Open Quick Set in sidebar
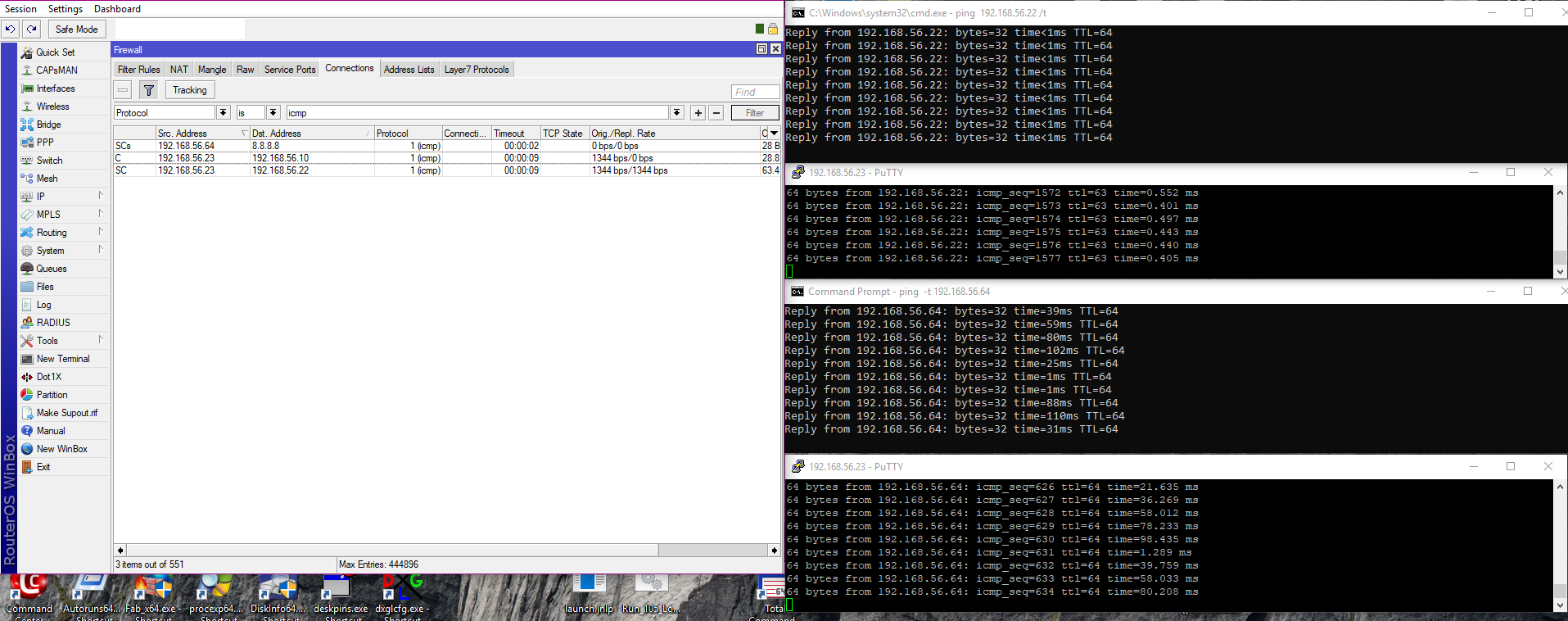This screenshot has width=1568, height=621. 56,52
